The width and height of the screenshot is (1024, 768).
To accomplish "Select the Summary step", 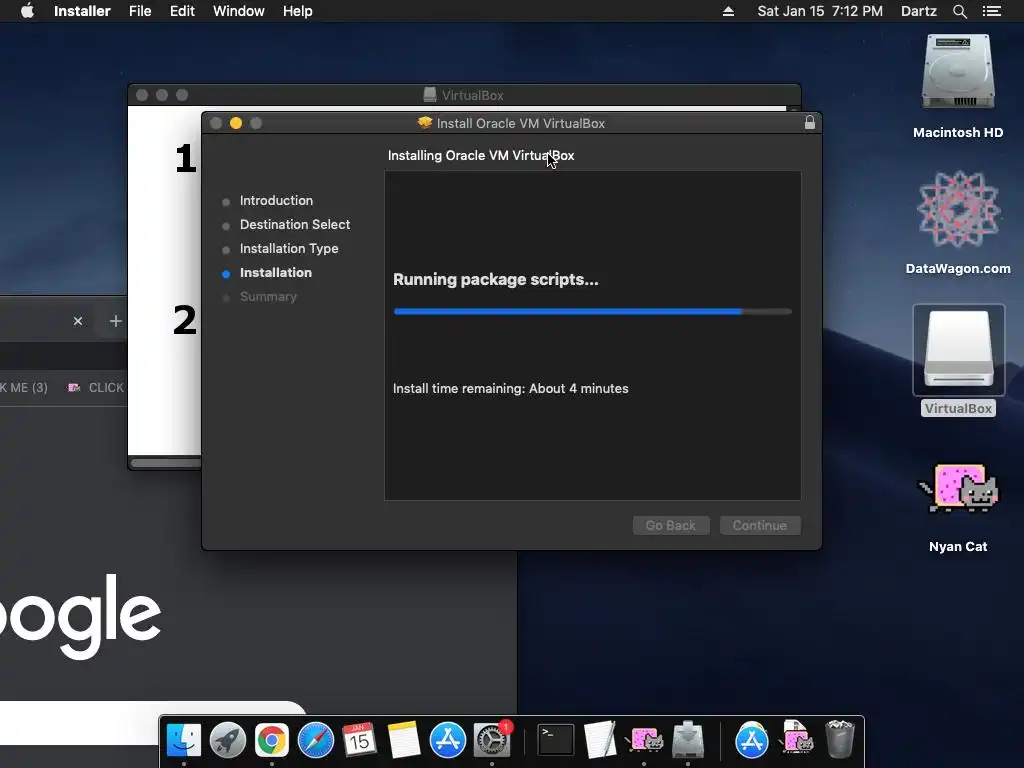I will [x=268, y=296].
